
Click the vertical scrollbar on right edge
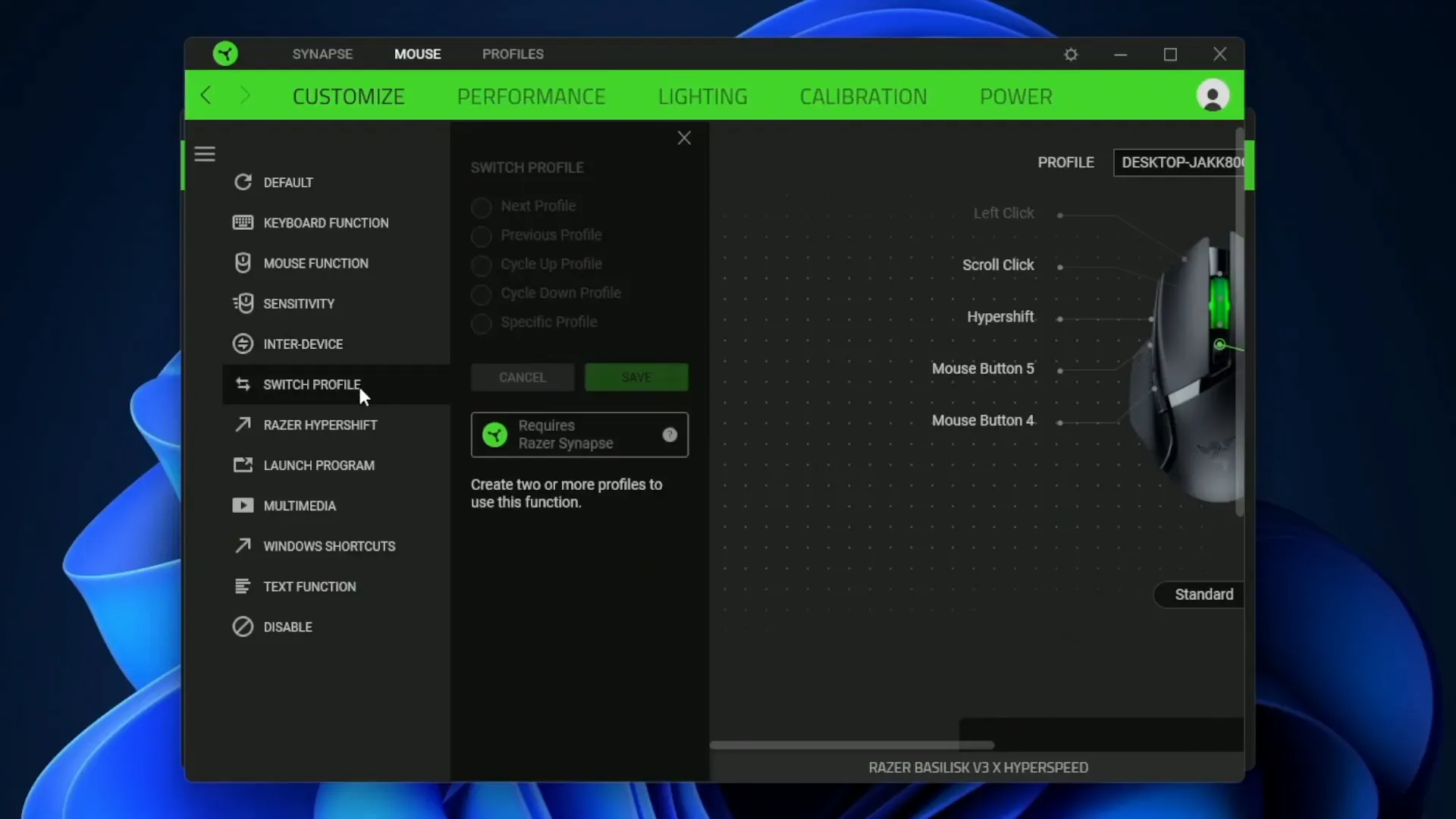coord(1240,322)
